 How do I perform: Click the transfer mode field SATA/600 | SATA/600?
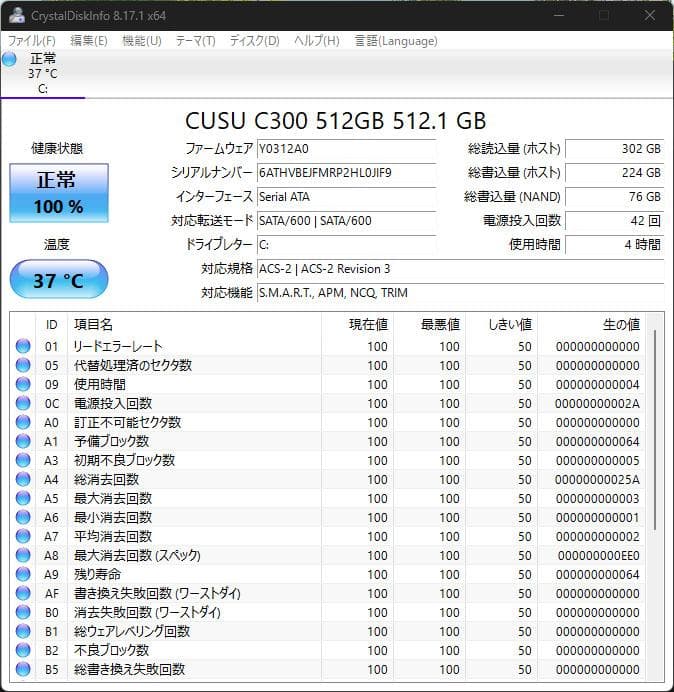(x=346, y=221)
